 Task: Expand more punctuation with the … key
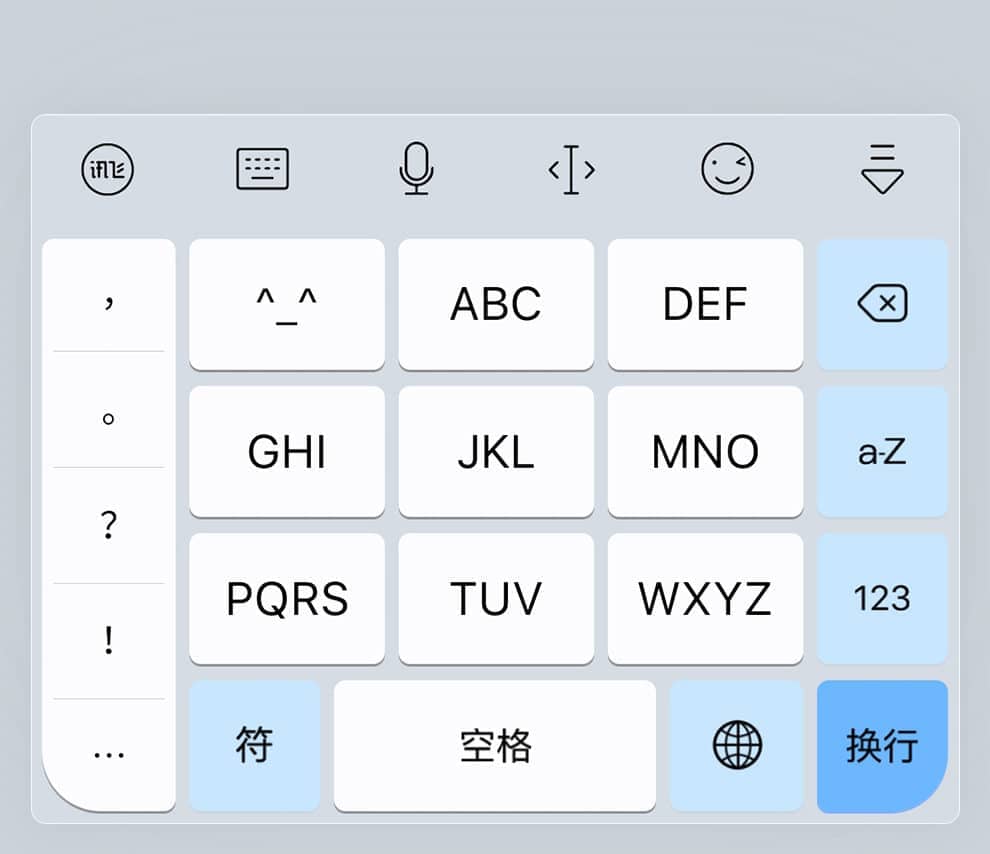(109, 754)
